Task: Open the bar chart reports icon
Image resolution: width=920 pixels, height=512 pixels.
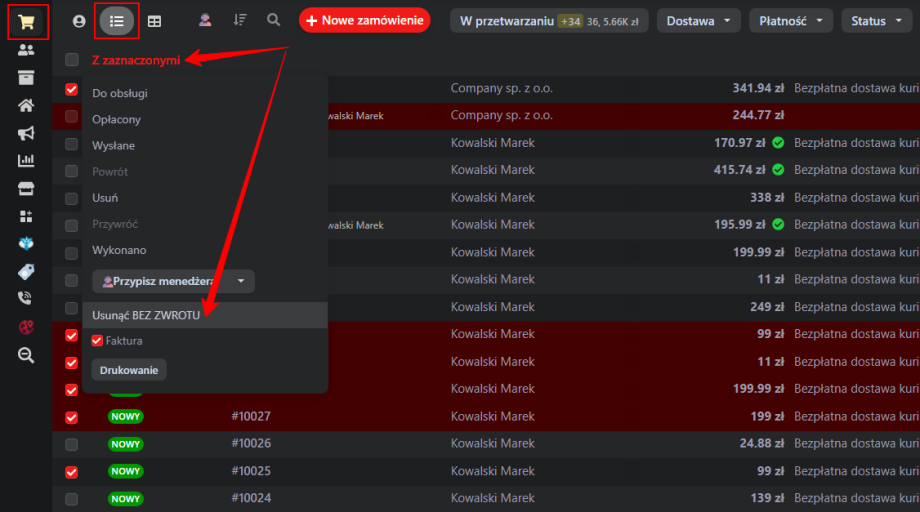Action: 26,161
